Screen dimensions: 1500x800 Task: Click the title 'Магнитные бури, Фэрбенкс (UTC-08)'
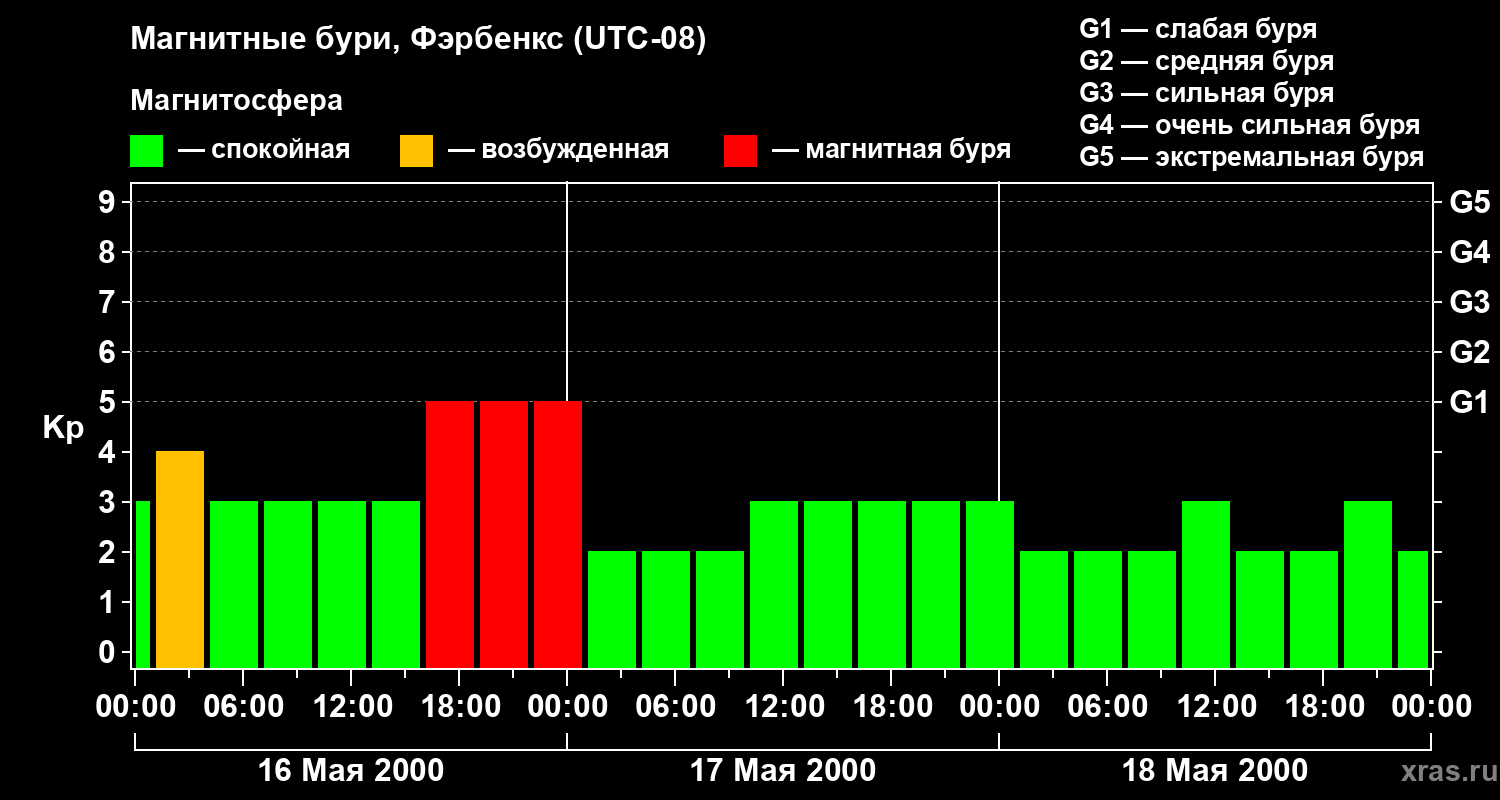click(x=419, y=40)
